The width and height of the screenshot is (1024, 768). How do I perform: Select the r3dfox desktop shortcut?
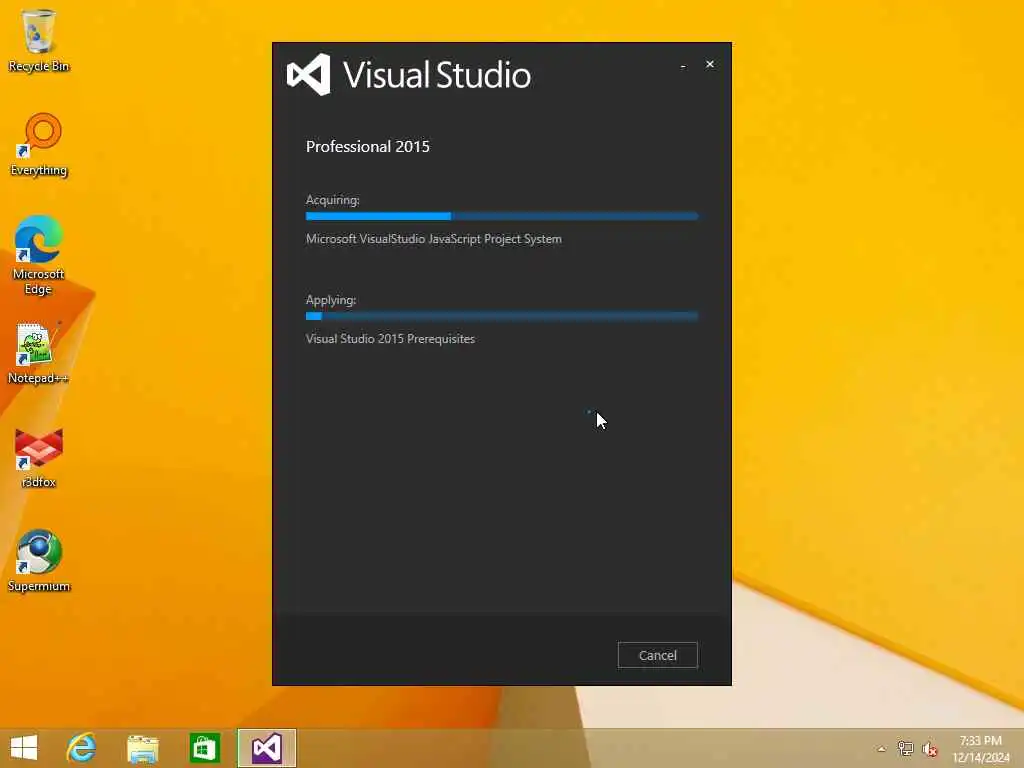point(39,457)
